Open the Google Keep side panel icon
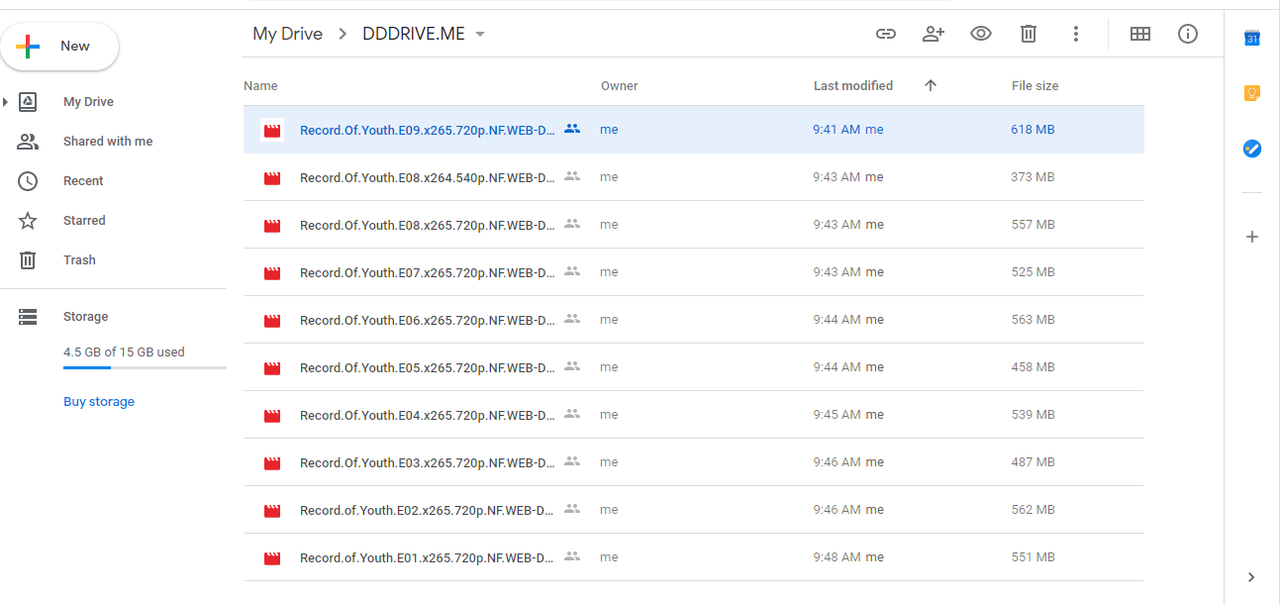This screenshot has height=605, width=1280. pyautogui.click(x=1252, y=93)
